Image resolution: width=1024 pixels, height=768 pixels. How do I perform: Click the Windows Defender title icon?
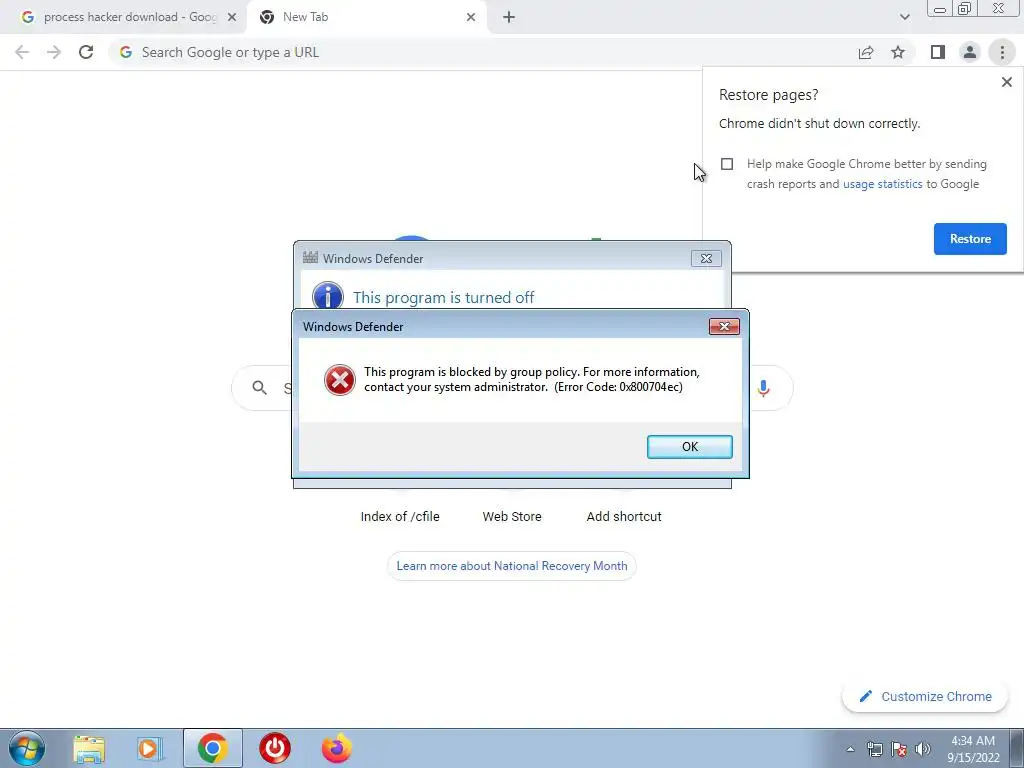pos(310,257)
